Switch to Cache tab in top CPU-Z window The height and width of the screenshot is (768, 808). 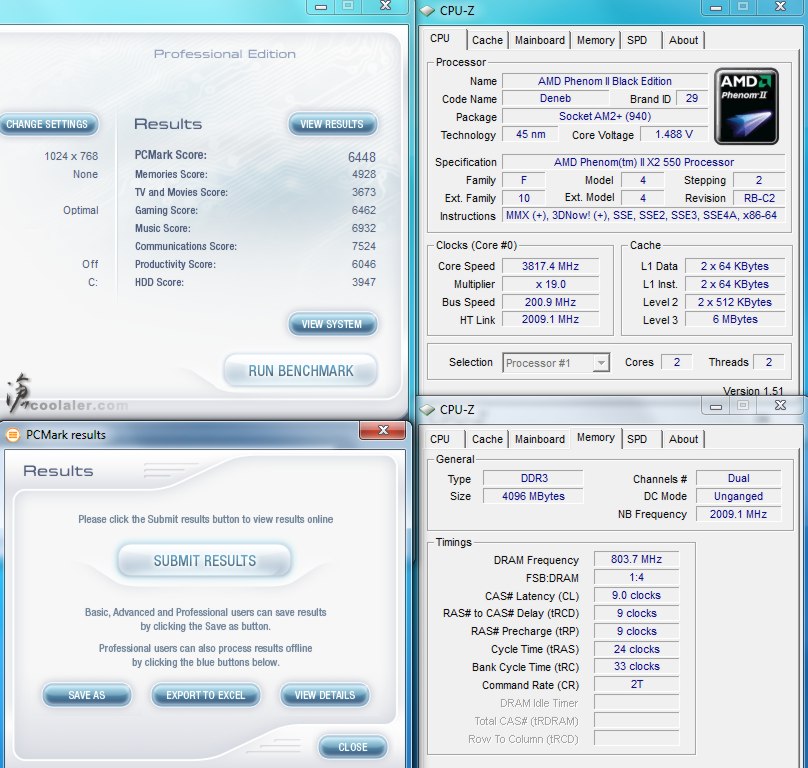487,40
